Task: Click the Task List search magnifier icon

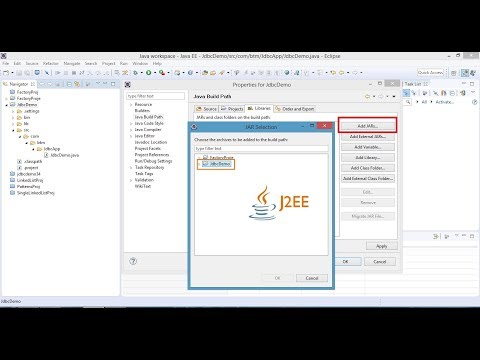Action: pyautogui.click(x=408, y=102)
